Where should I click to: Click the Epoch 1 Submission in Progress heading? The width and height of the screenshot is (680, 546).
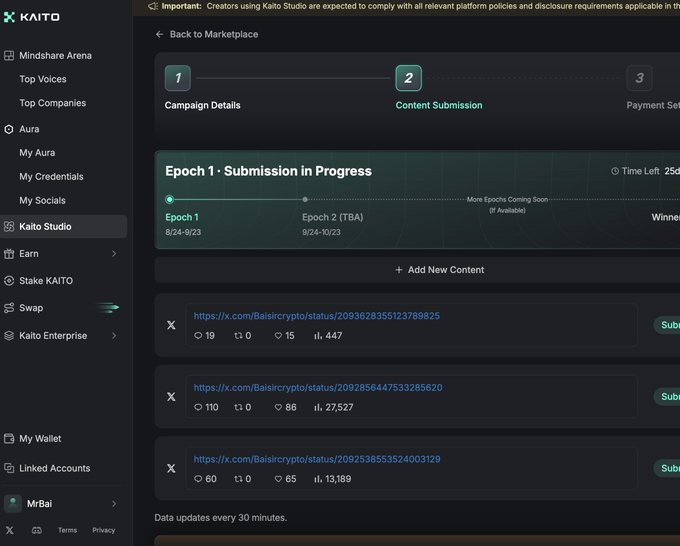[268, 171]
